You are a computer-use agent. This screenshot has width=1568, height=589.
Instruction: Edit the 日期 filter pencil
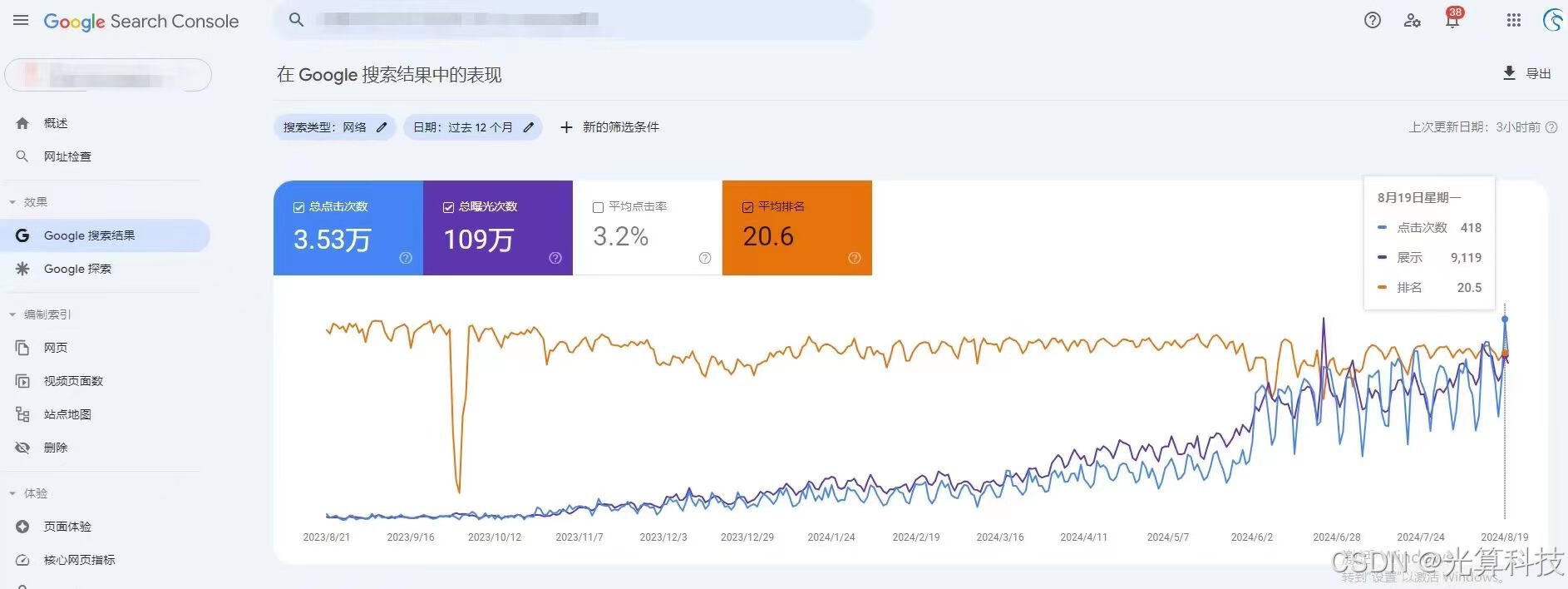(528, 127)
